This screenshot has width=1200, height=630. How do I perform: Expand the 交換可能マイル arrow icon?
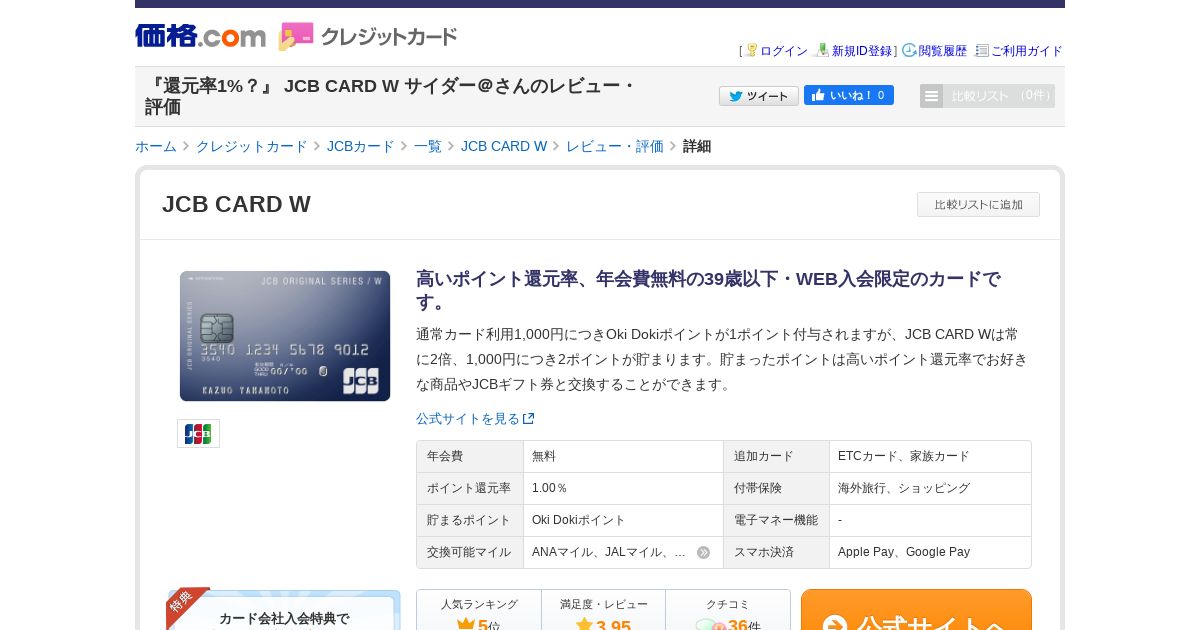704,552
